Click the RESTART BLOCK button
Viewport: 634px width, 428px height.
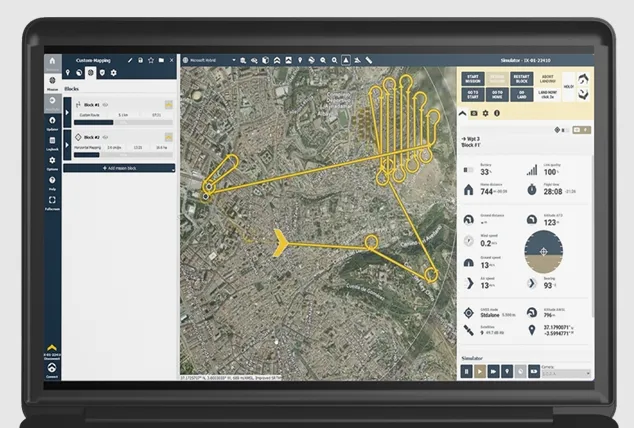[522, 79]
